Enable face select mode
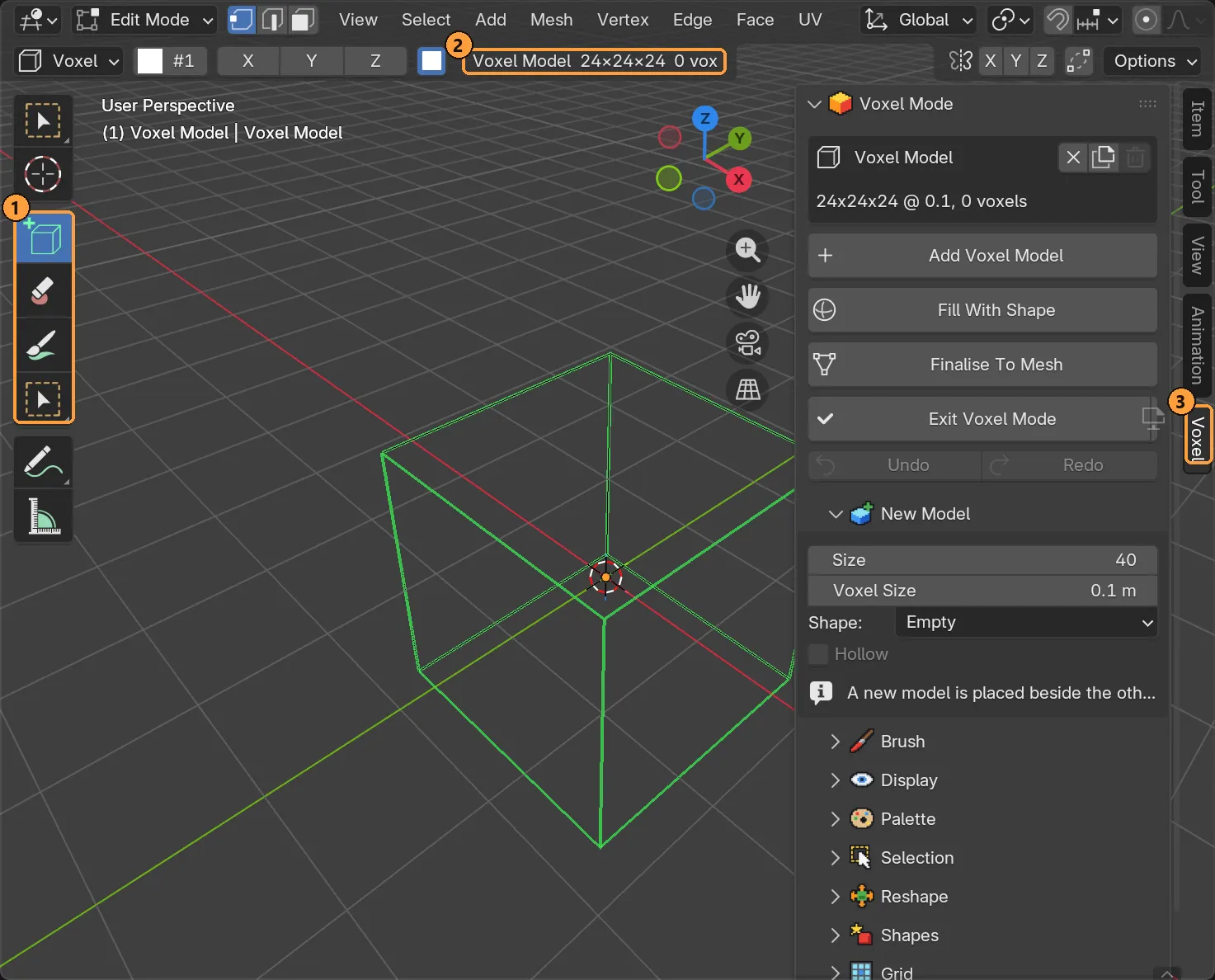 304,20
